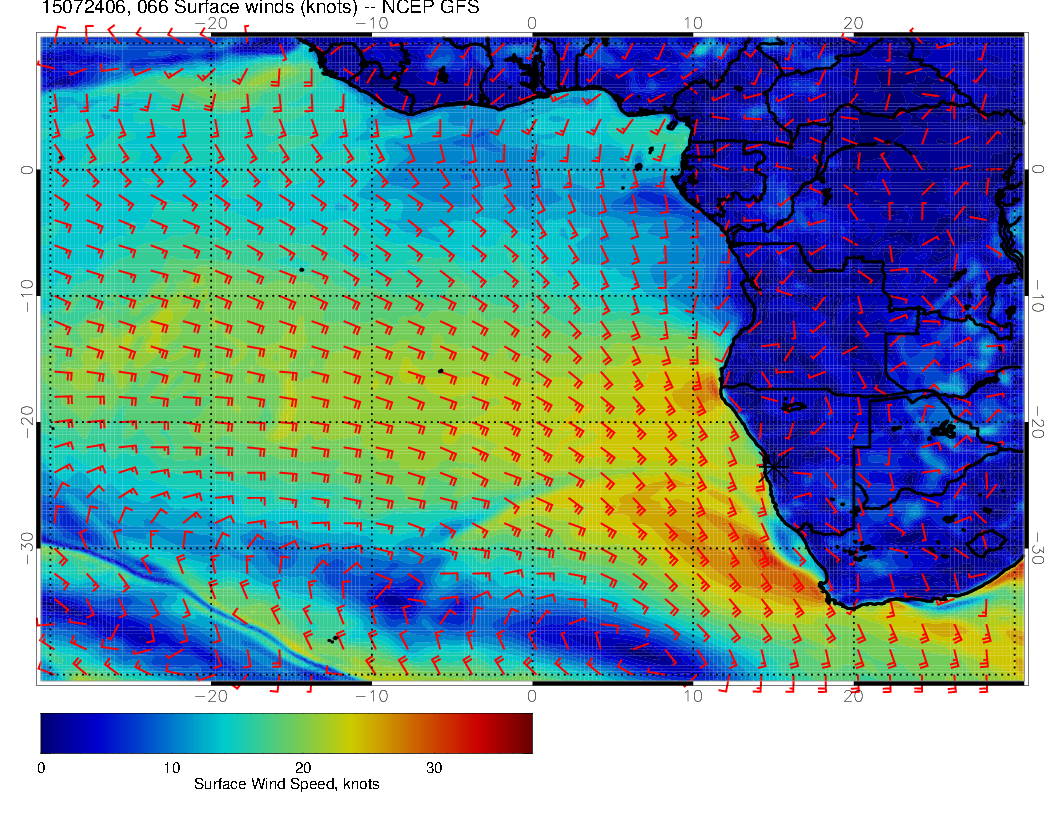The image size is (1056, 816).
Task: Click the Tristan da Cunha island dot near 37°S
Action: (333, 638)
